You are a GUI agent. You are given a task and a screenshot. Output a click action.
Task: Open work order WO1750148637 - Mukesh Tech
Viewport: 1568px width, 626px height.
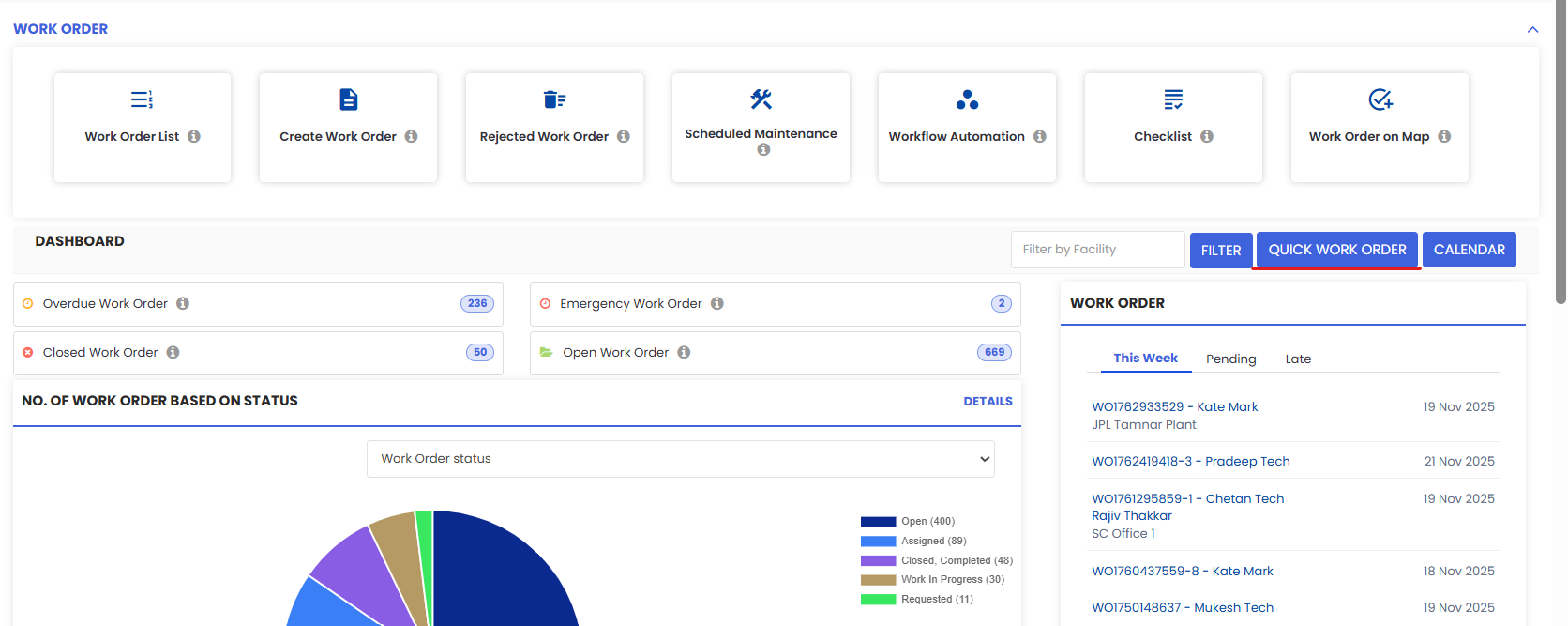[x=1182, y=607]
